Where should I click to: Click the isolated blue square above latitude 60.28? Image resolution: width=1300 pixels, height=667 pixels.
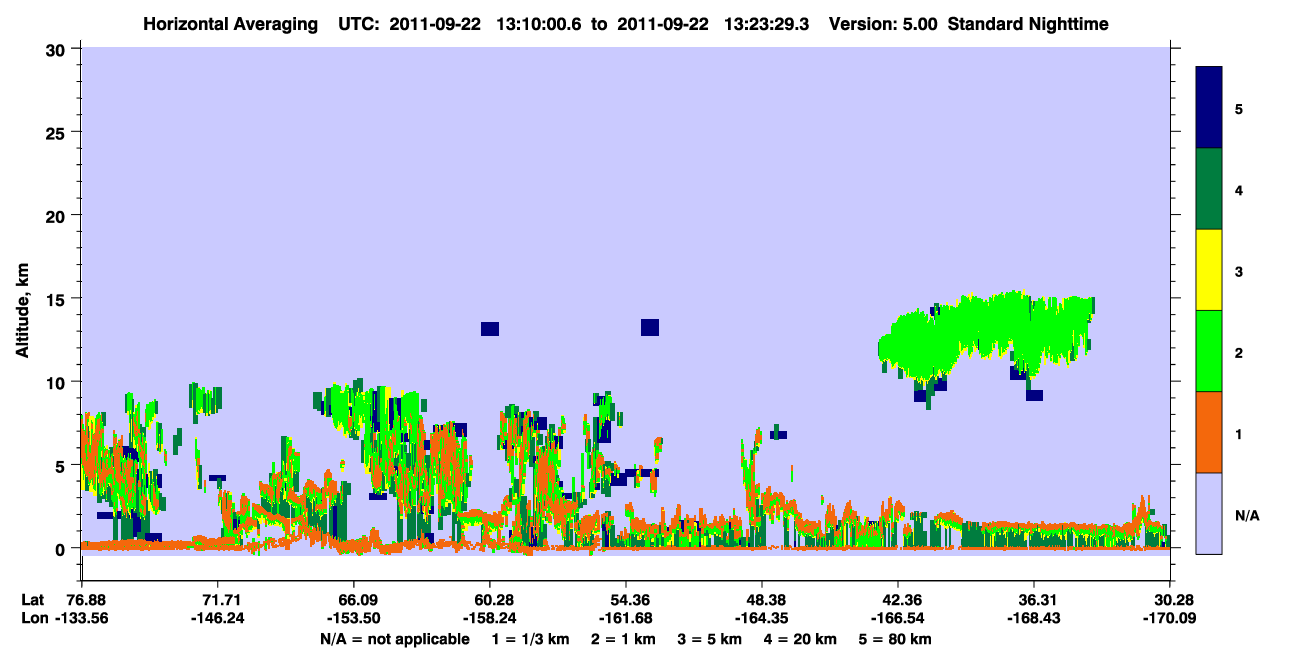pos(490,329)
